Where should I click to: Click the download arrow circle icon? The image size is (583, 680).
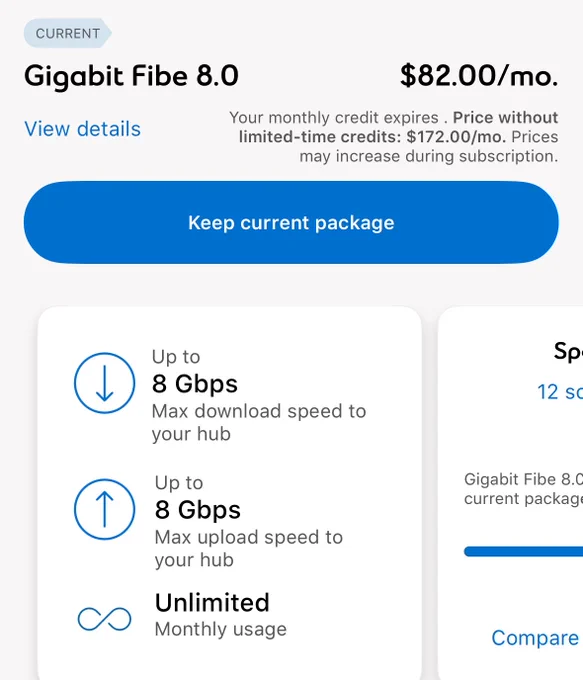tap(105, 383)
